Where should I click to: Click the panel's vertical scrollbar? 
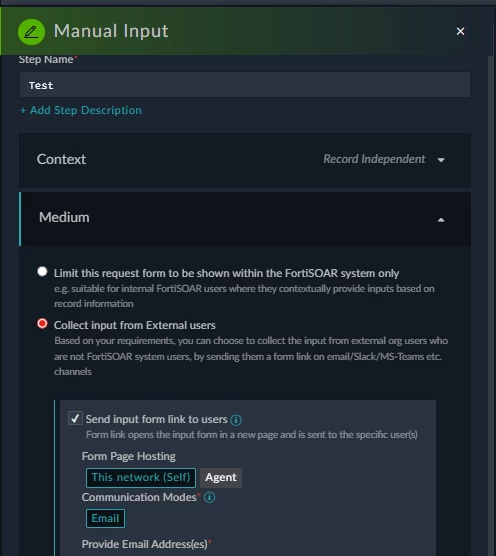[491, 305]
